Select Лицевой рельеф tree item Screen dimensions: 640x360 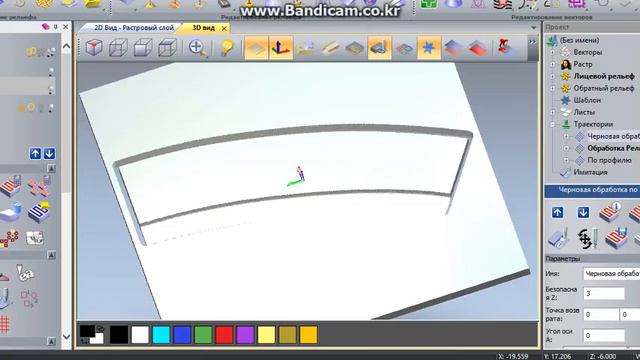click(x=604, y=76)
